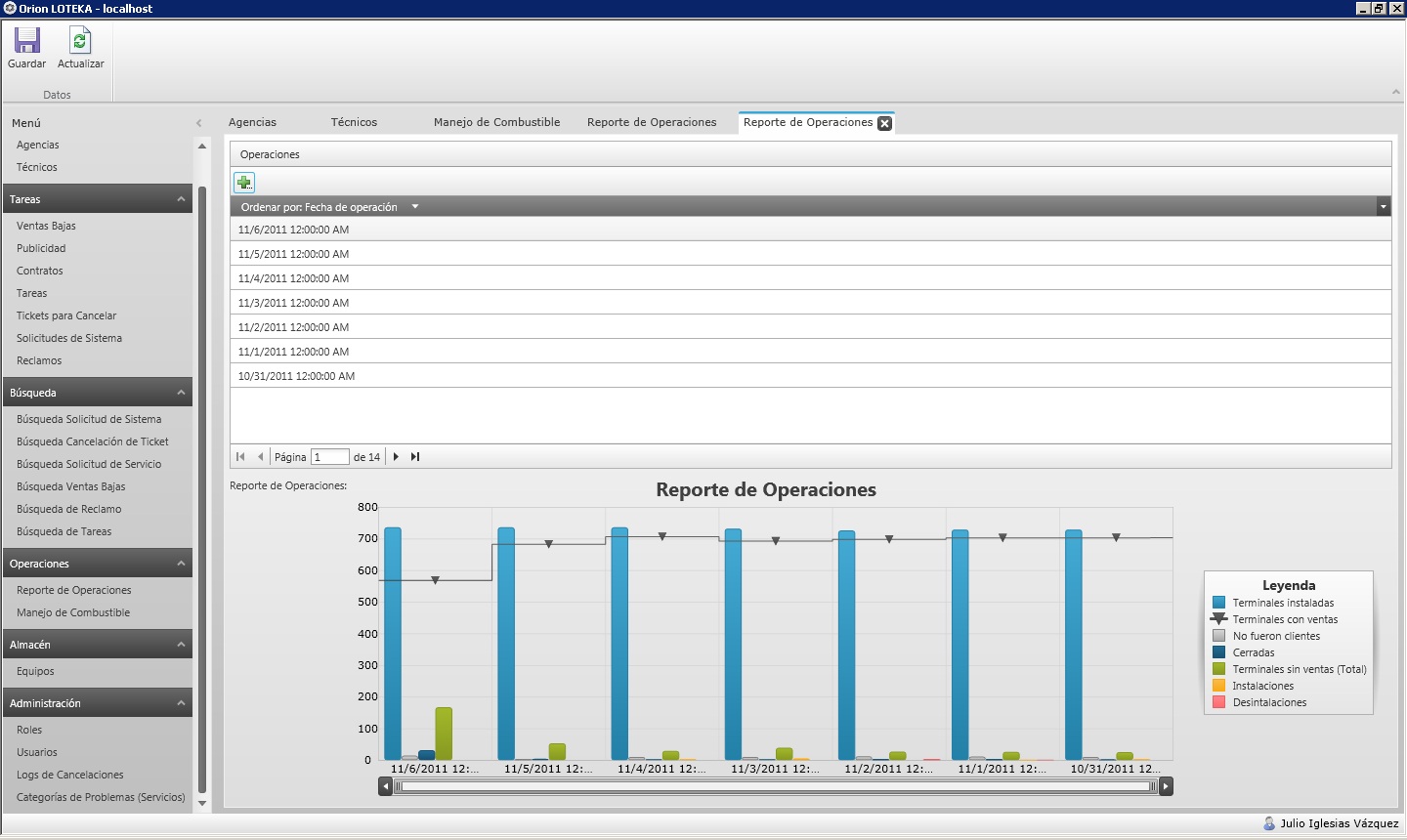Switch to the Manejo de Combustible tab
Image resolution: width=1407 pixels, height=840 pixels.
coord(496,122)
